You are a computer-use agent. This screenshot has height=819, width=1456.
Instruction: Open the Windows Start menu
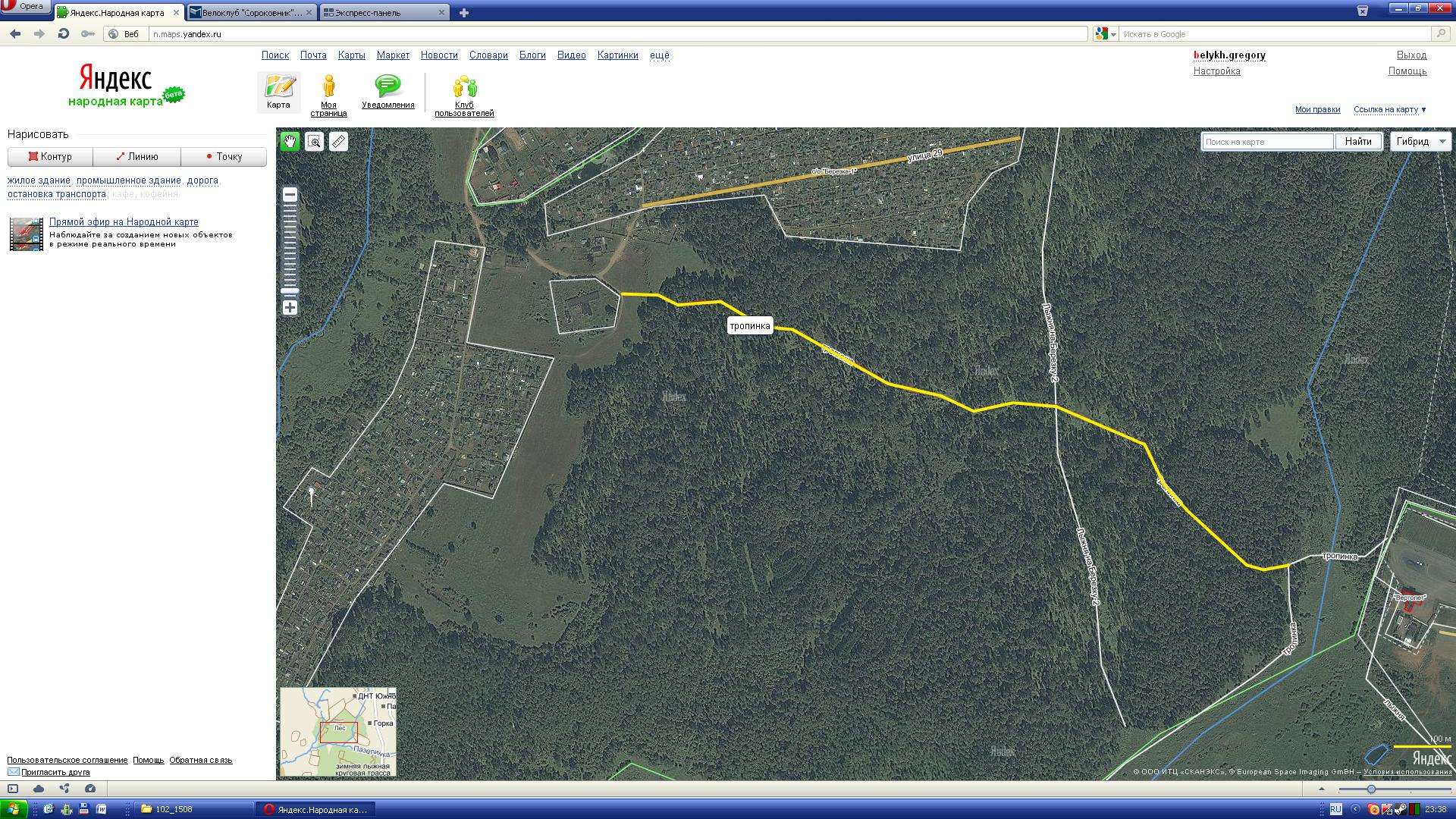(14, 809)
